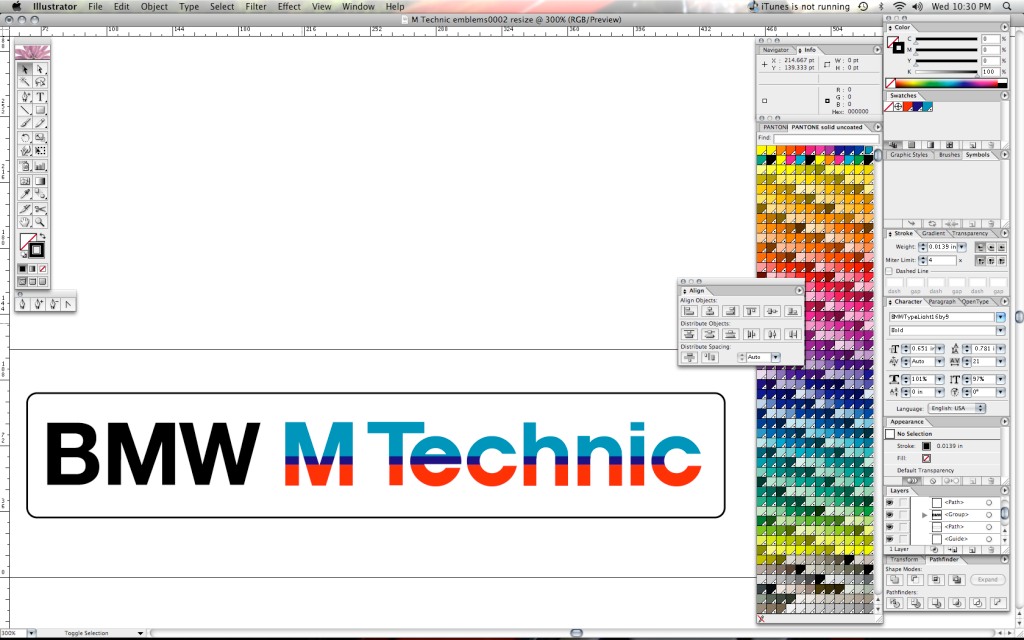The image size is (1024, 640).
Task: Click Add Anchor Point tool in pen tearoff
Action: [38, 304]
